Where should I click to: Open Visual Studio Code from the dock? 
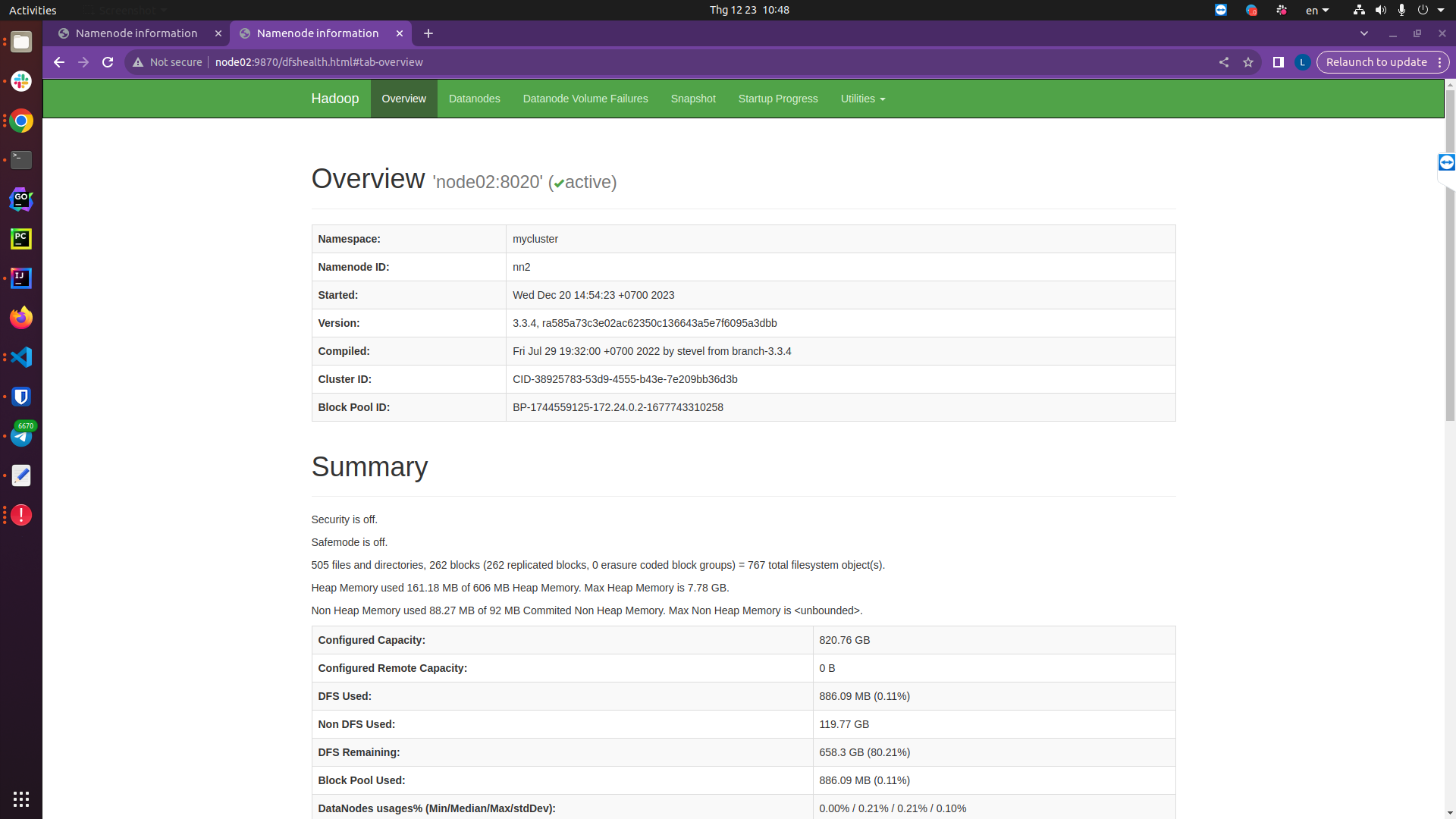21,357
